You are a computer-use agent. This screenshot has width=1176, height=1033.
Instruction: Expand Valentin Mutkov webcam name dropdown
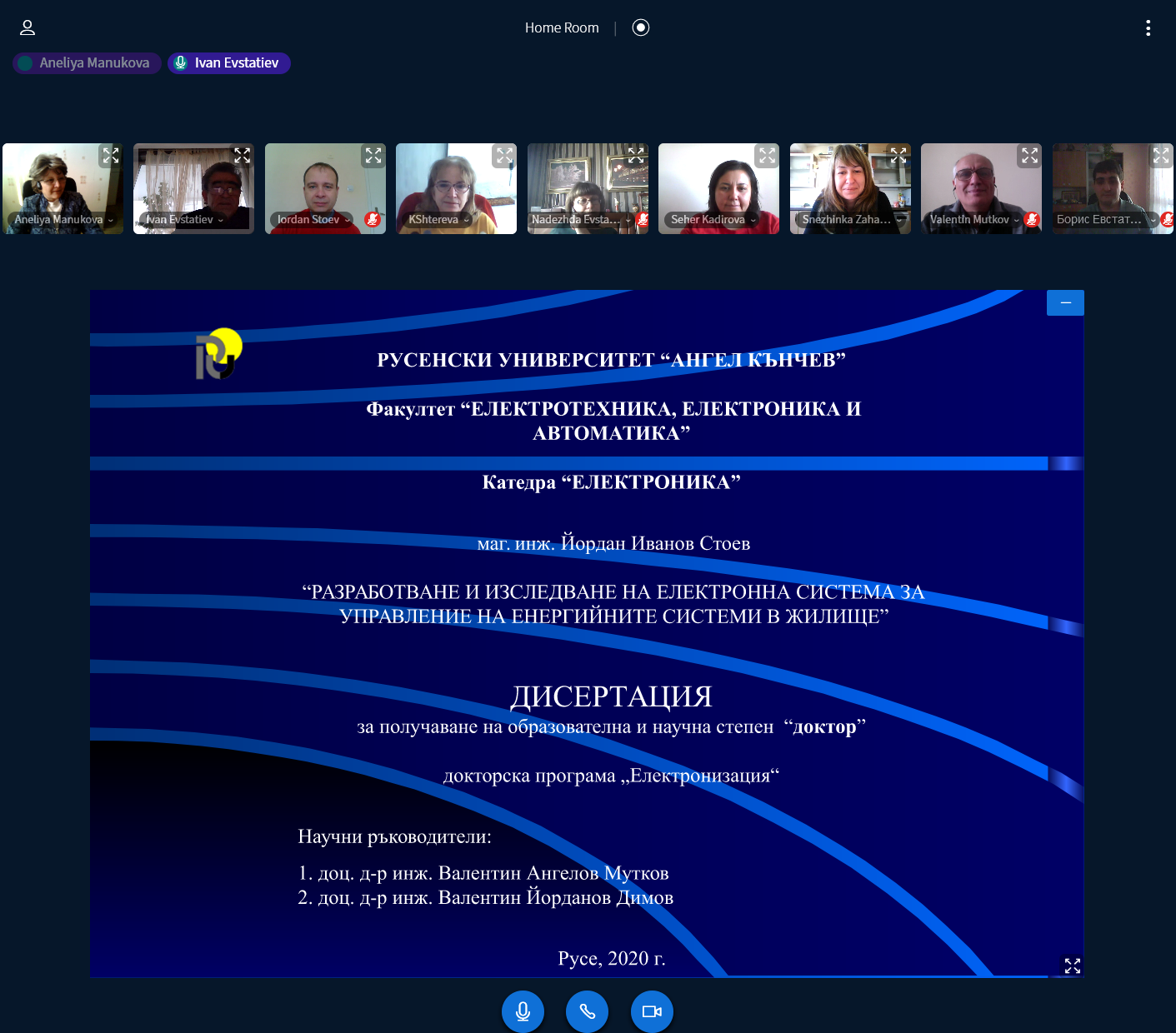coord(974,220)
